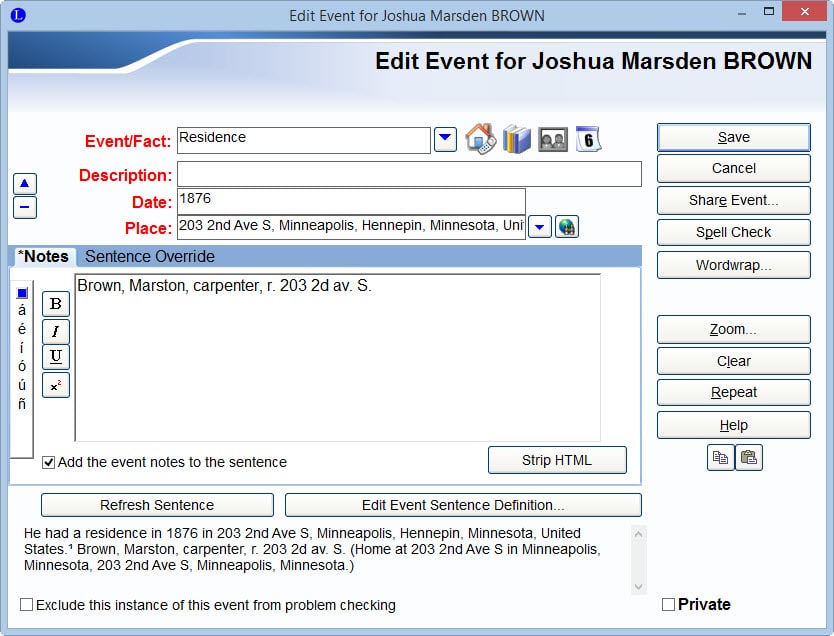
Task: Click the blue square atop character bar
Action: click(x=22, y=293)
